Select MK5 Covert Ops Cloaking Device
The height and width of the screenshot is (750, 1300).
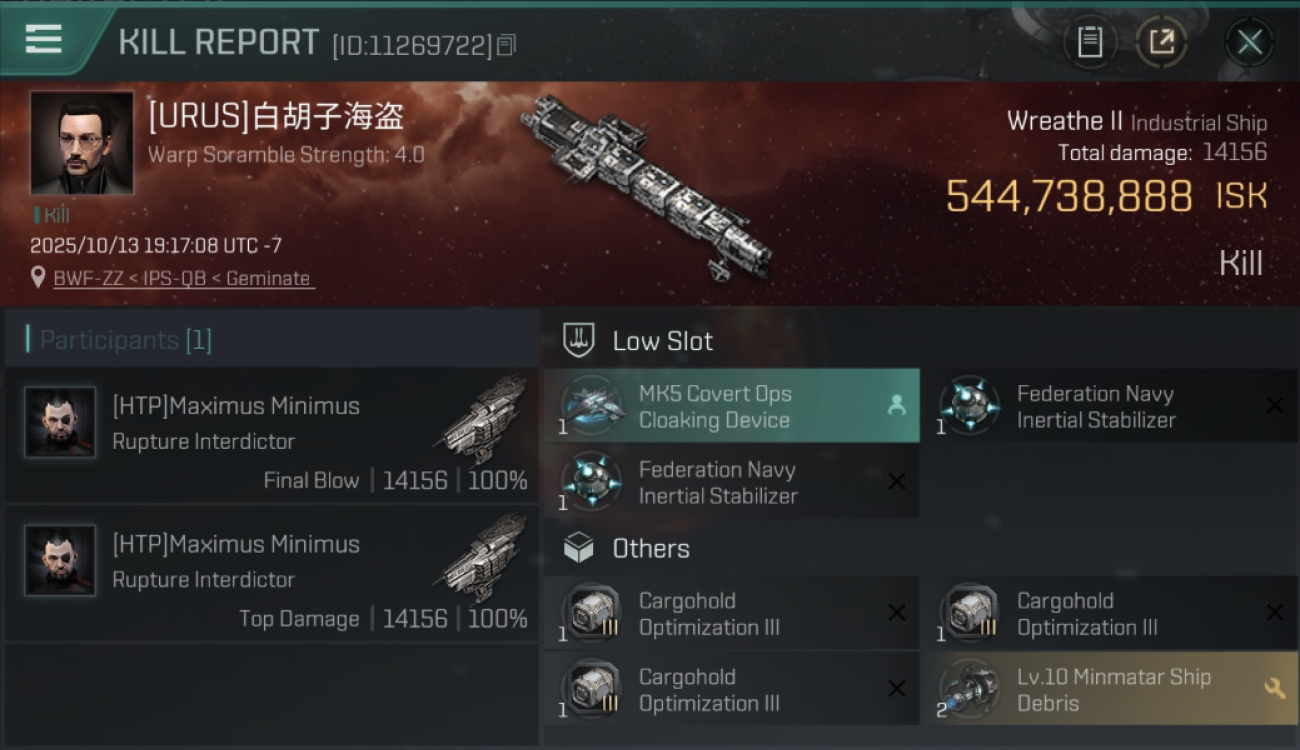tap(732, 406)
